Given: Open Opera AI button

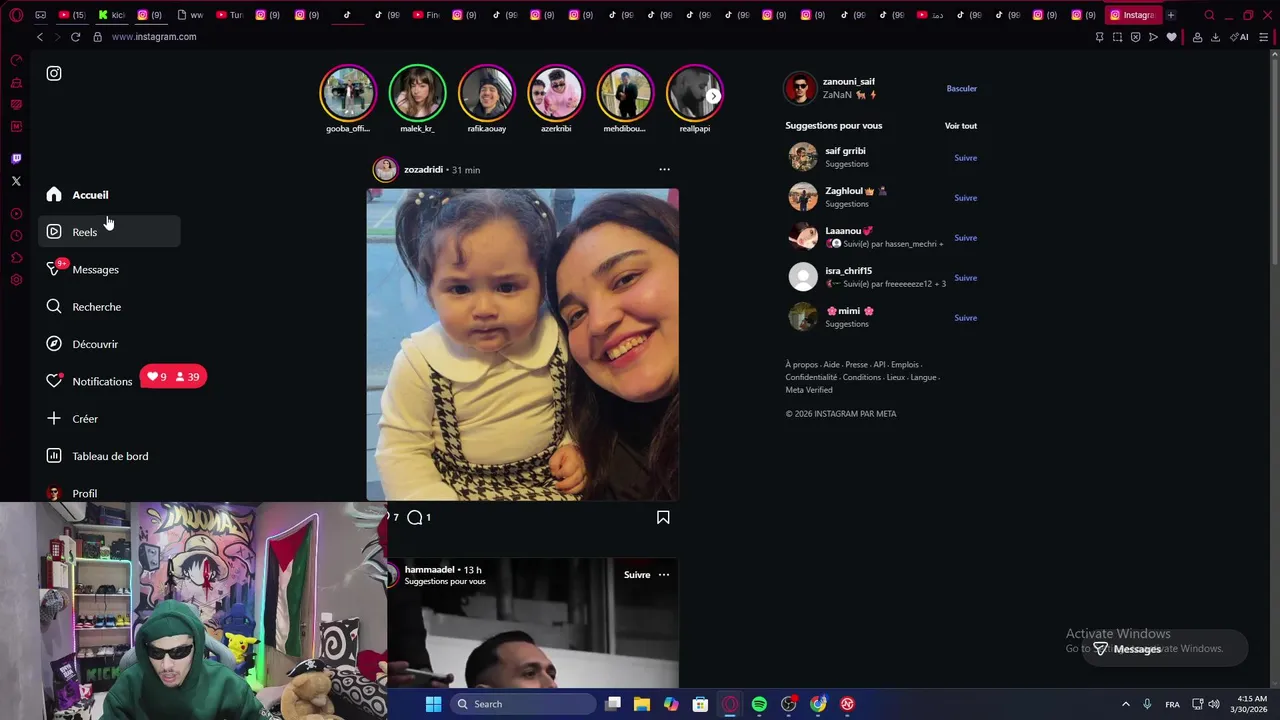Looking at the screenshot, I should (1239, 37).
